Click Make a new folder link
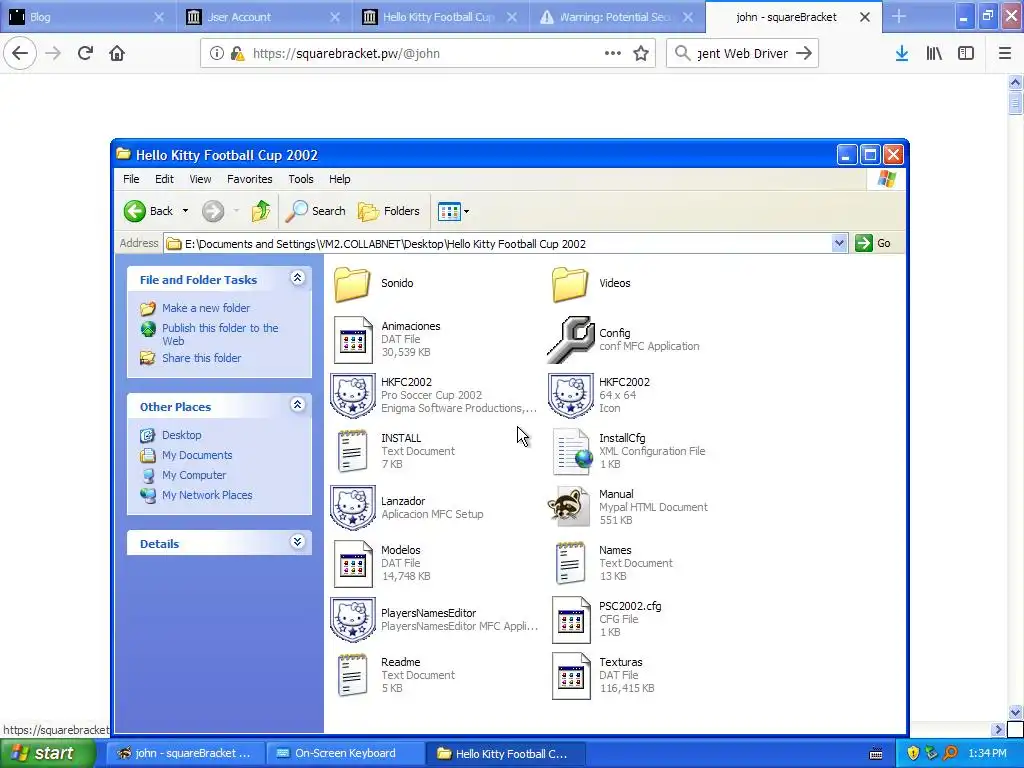This screenshot has height=768, width=1024. coord(206,308)
